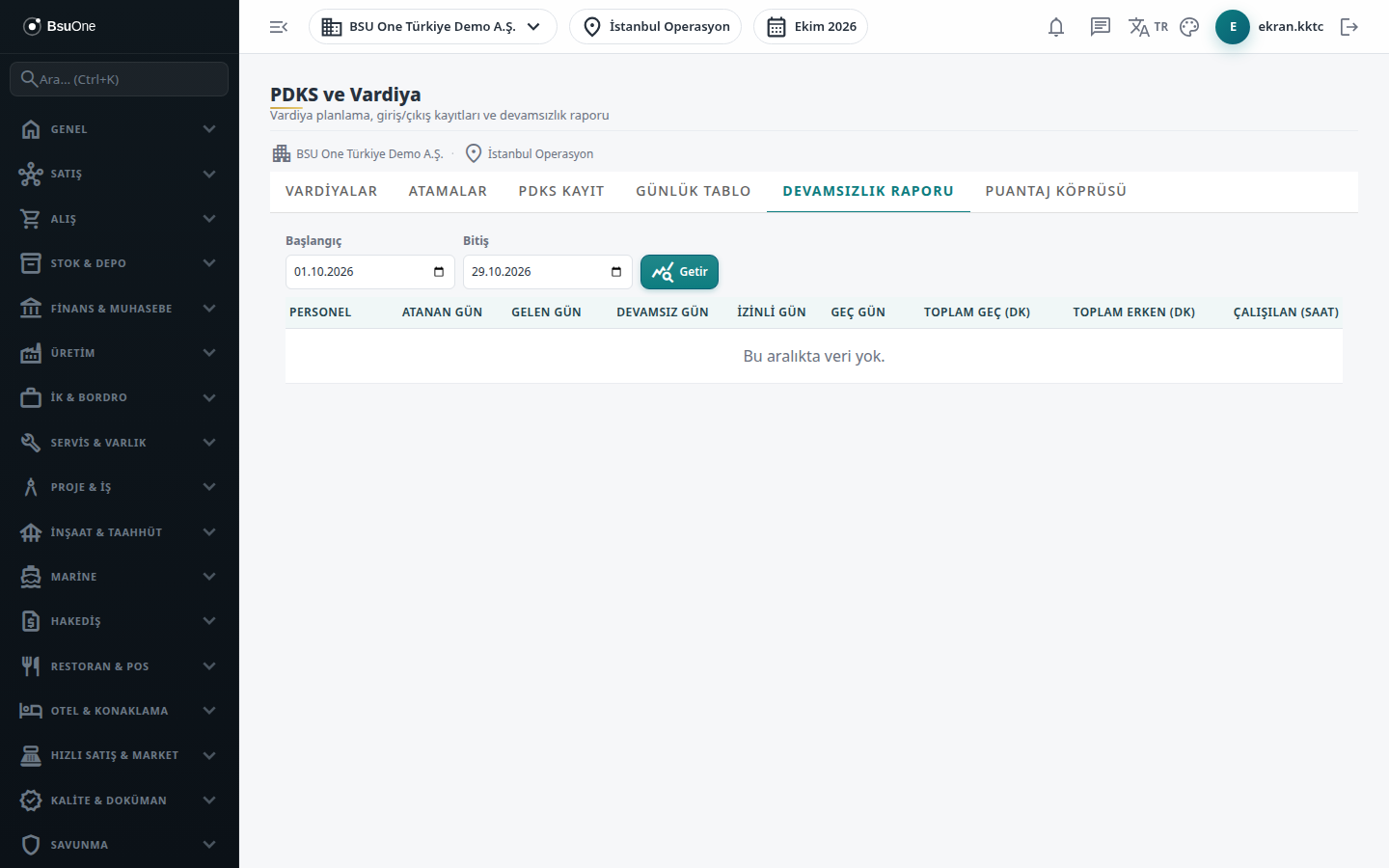The height and width of the screenshot is (868, 1389).
Task: Click the Otel & Konaklama bed icon
Action: 31,711
